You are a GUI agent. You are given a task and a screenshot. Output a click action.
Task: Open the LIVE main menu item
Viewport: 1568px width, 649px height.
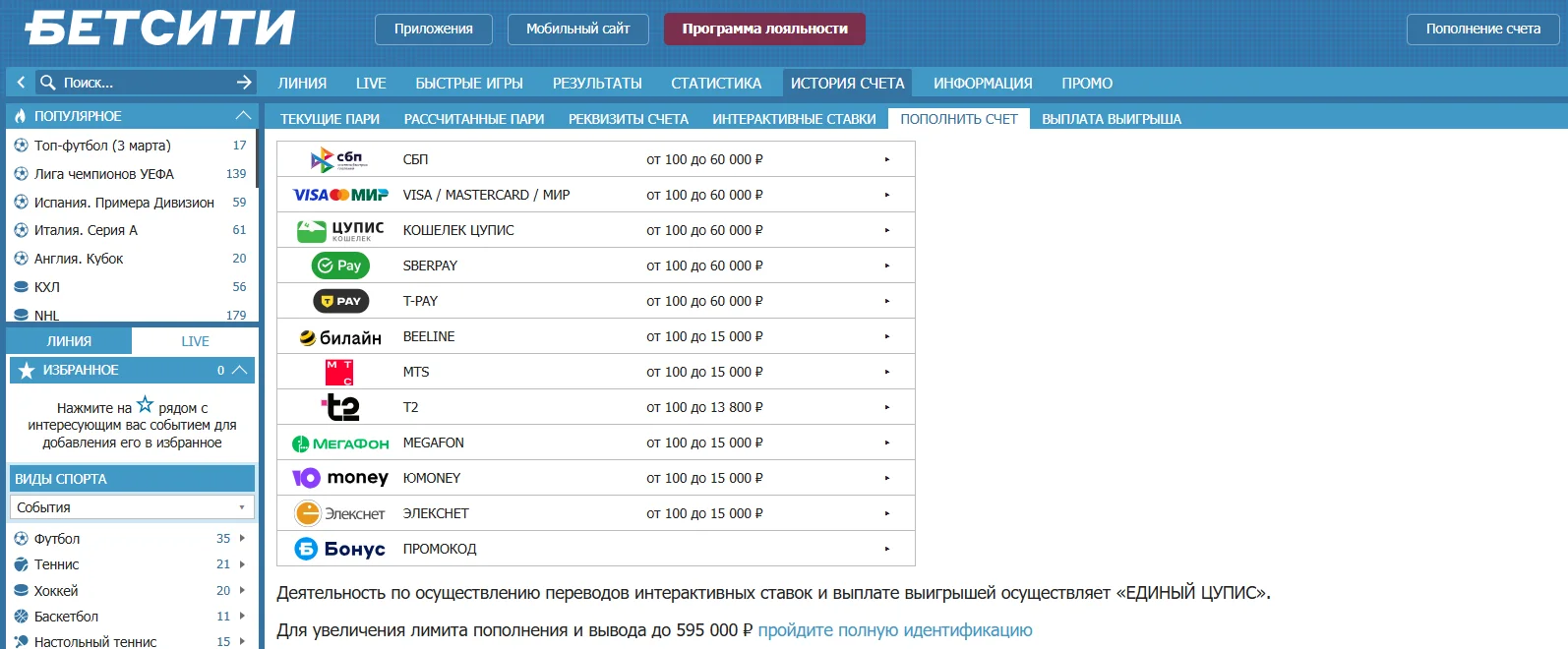pyautogui.click(x=371, y=84)
